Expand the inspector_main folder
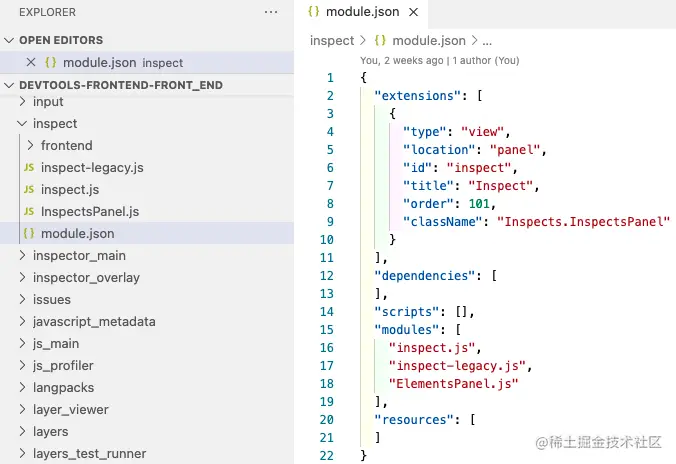The height and width of the screenshot is (464, 676). (22, 255)
